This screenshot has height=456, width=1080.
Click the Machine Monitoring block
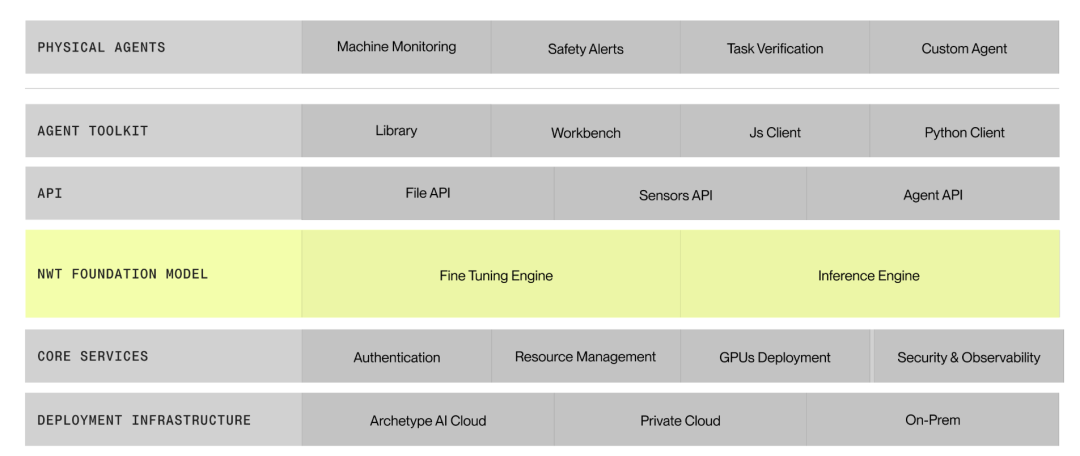pyautogui.click(x=396, y=47)
